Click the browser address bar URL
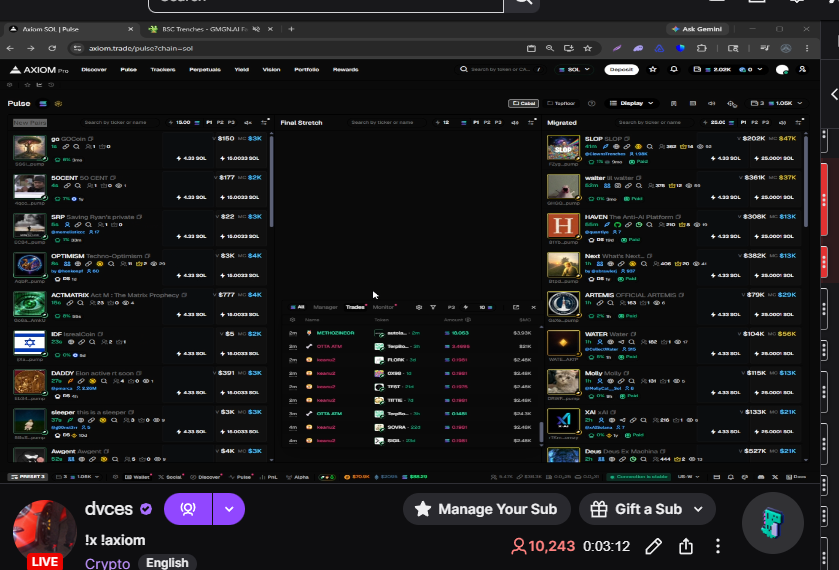The height and width of the screenshot is (570, 839). pos(141,48)
